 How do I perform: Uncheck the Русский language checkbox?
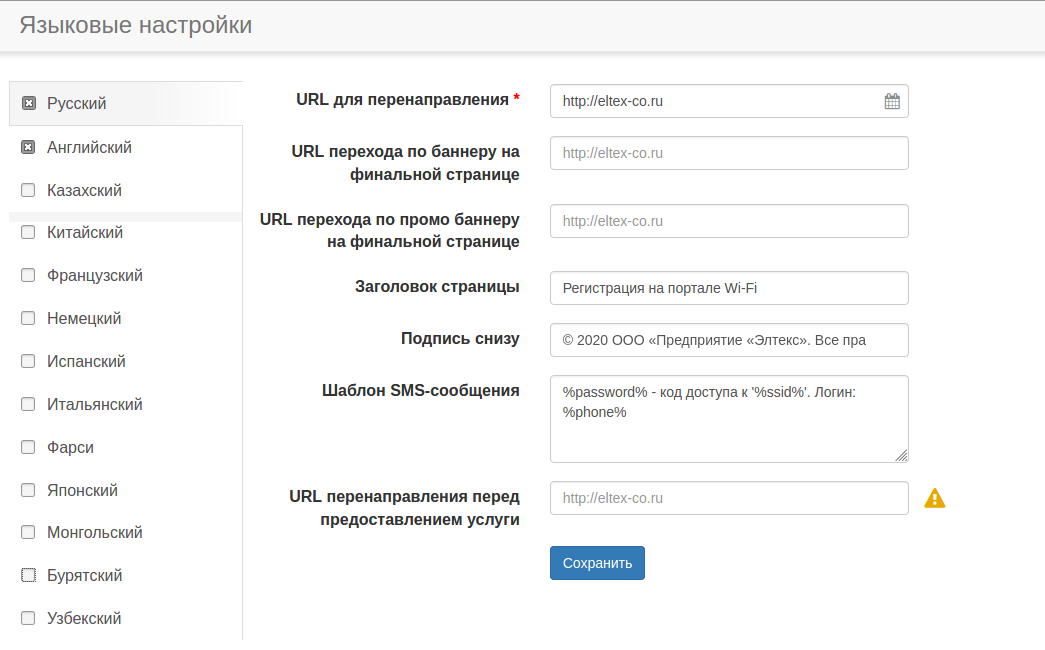[x=29, y=103]
